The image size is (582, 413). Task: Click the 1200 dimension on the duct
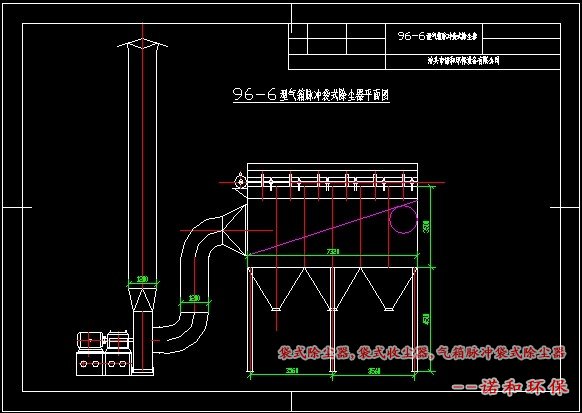(x=194, y=298)
